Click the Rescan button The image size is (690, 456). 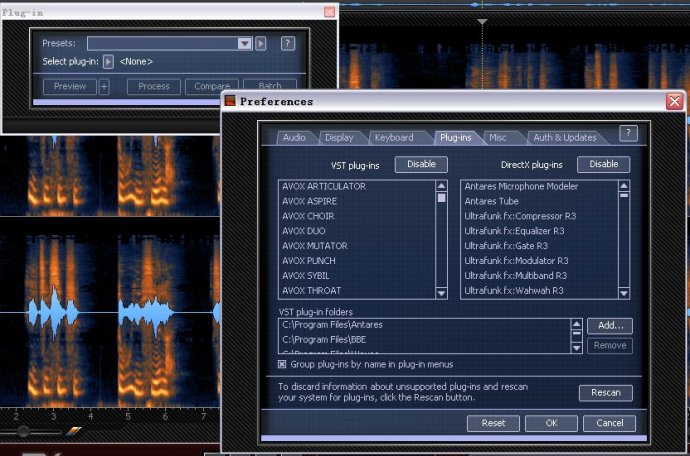point(606,393)
